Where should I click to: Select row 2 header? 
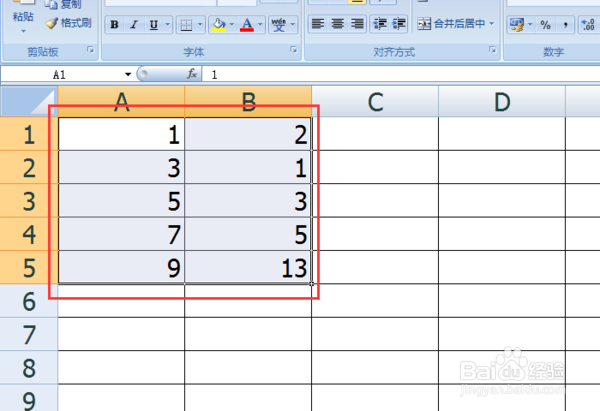coord(29,167)
